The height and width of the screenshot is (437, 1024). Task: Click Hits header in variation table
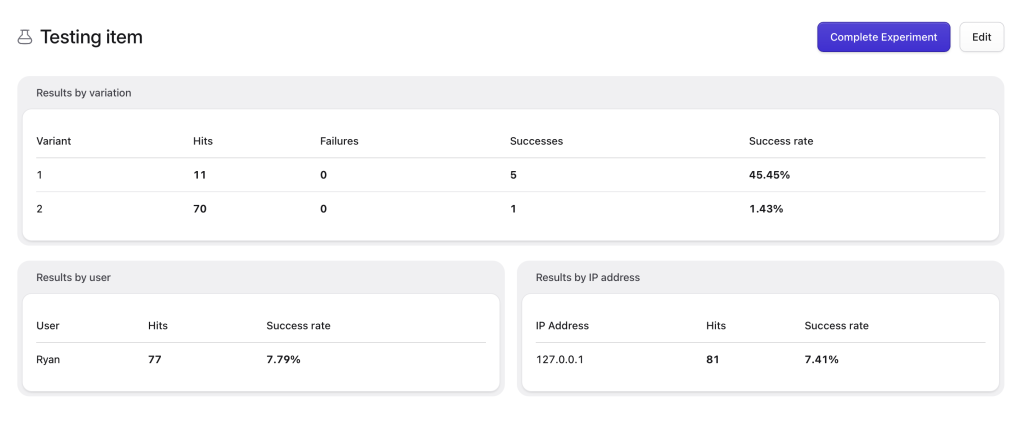click(x=203, y=141)
